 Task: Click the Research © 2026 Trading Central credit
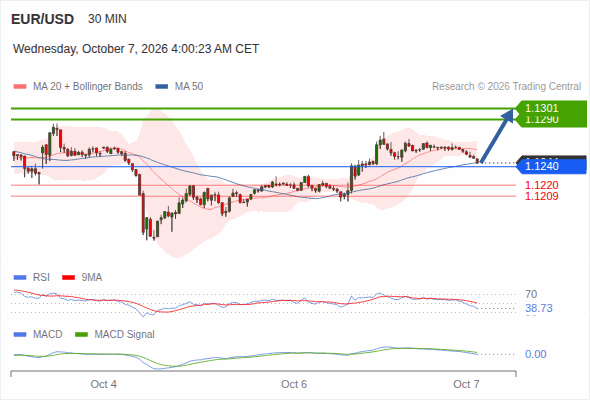pyautogui.click(x=506, y=87)
